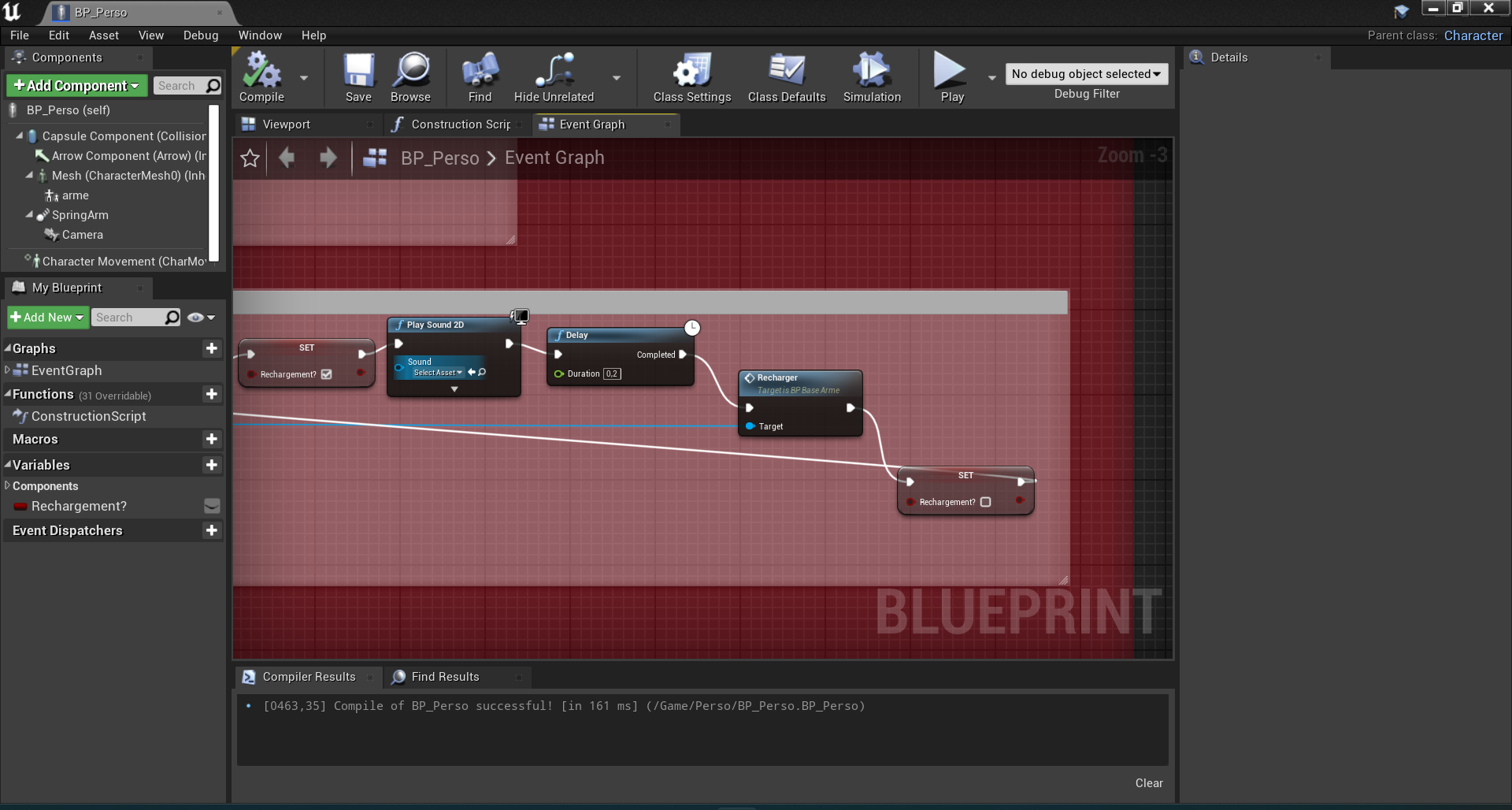Browse Sound asset with magnifier icon
This screenshot has height=810, width=1512.
(x=482, y=372)
